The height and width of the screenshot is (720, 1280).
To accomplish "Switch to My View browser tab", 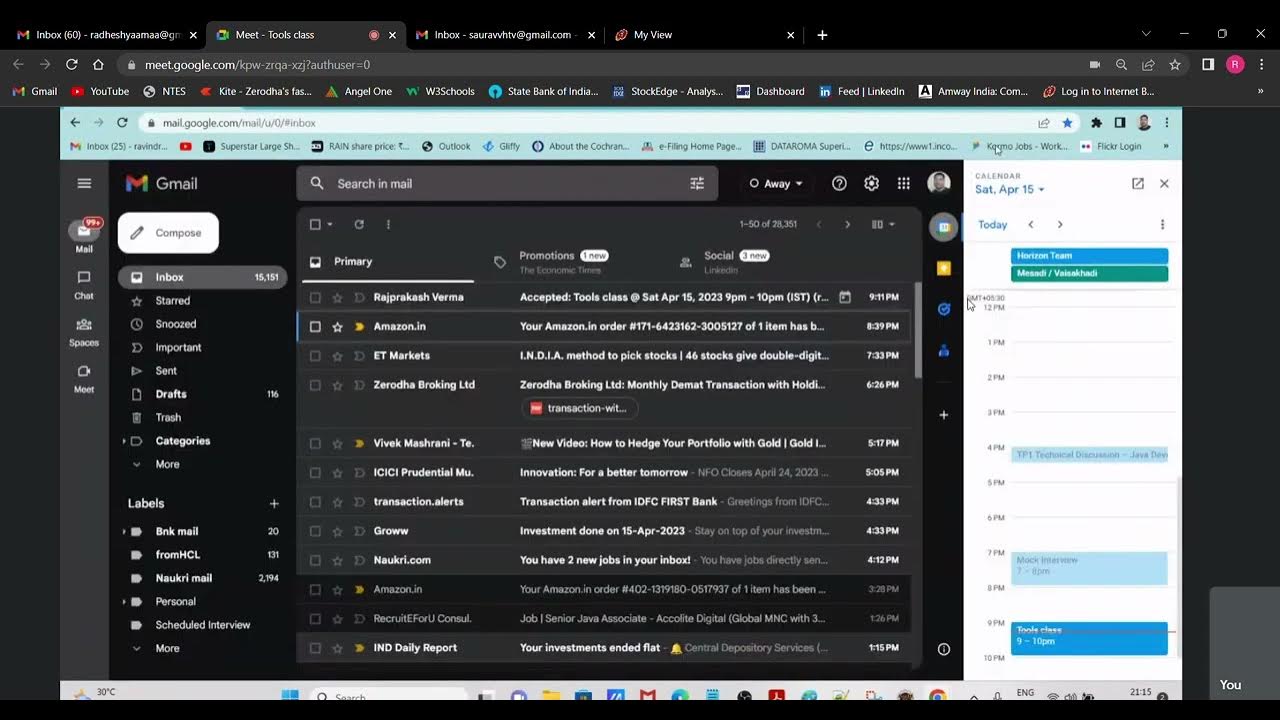I will [x=704, y=34].
